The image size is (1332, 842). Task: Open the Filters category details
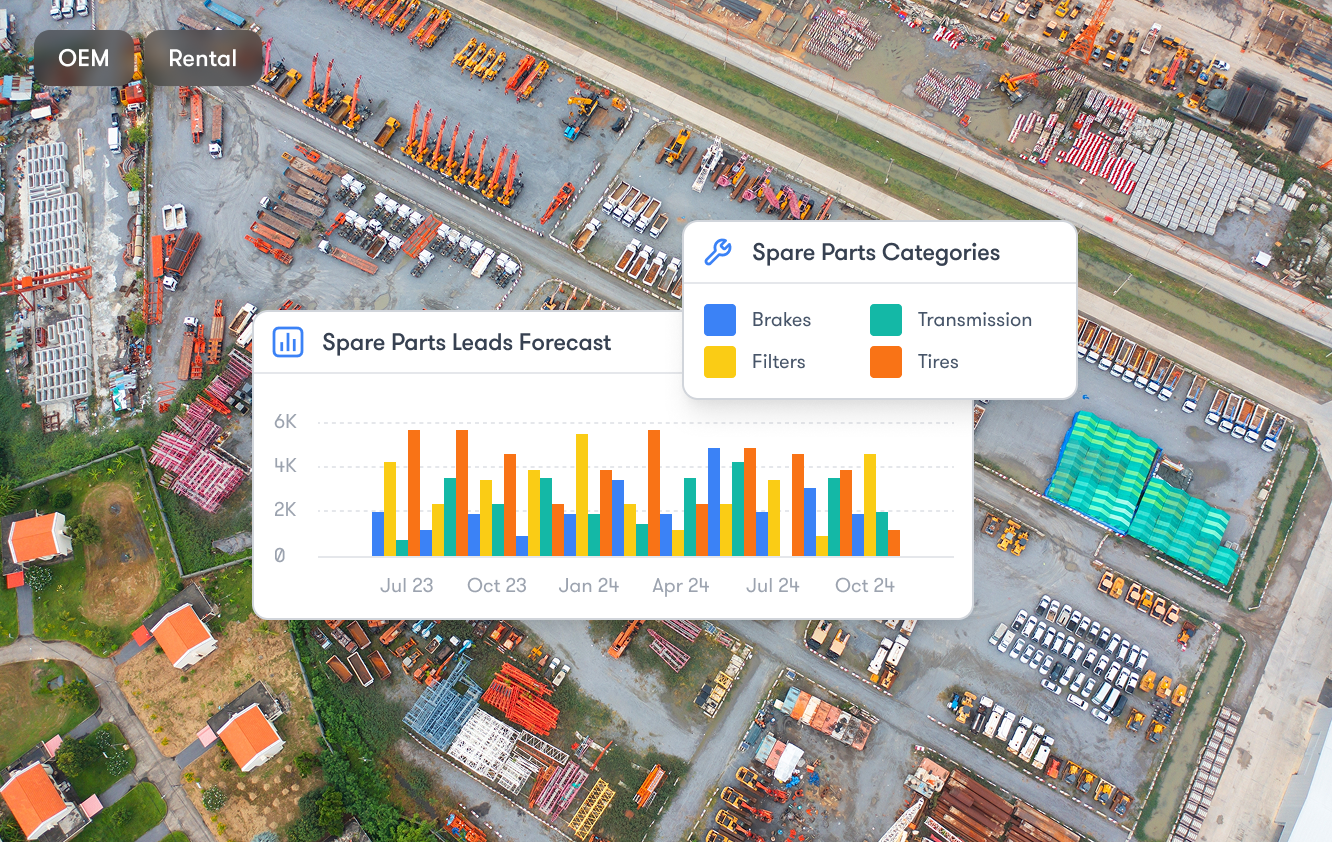781,362
